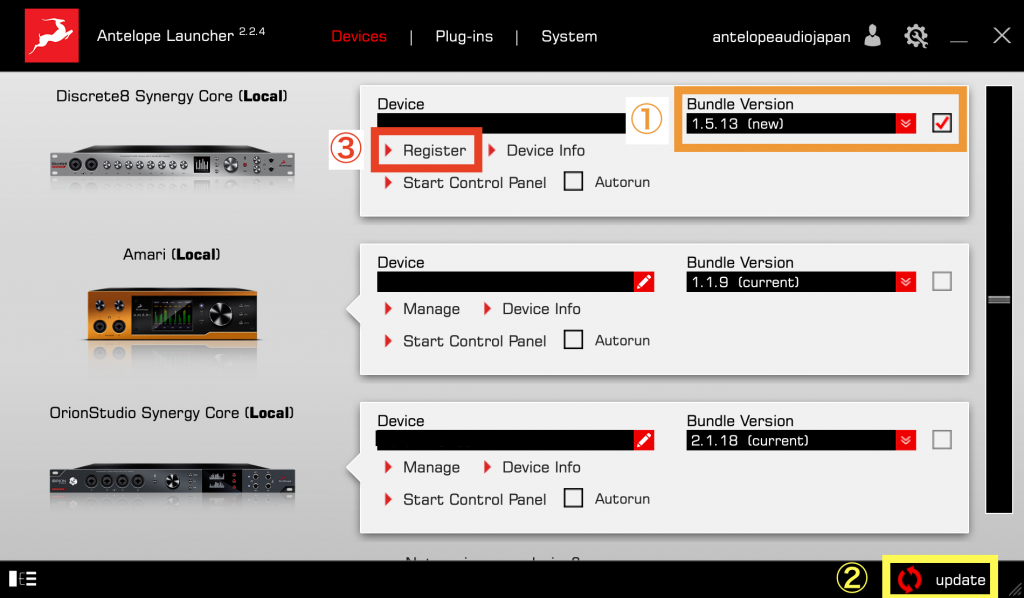The width and height of the screenshot is (1024, 598).
Task: Enable Autorun for the Discrete8 device
Action: click(573, 181)
